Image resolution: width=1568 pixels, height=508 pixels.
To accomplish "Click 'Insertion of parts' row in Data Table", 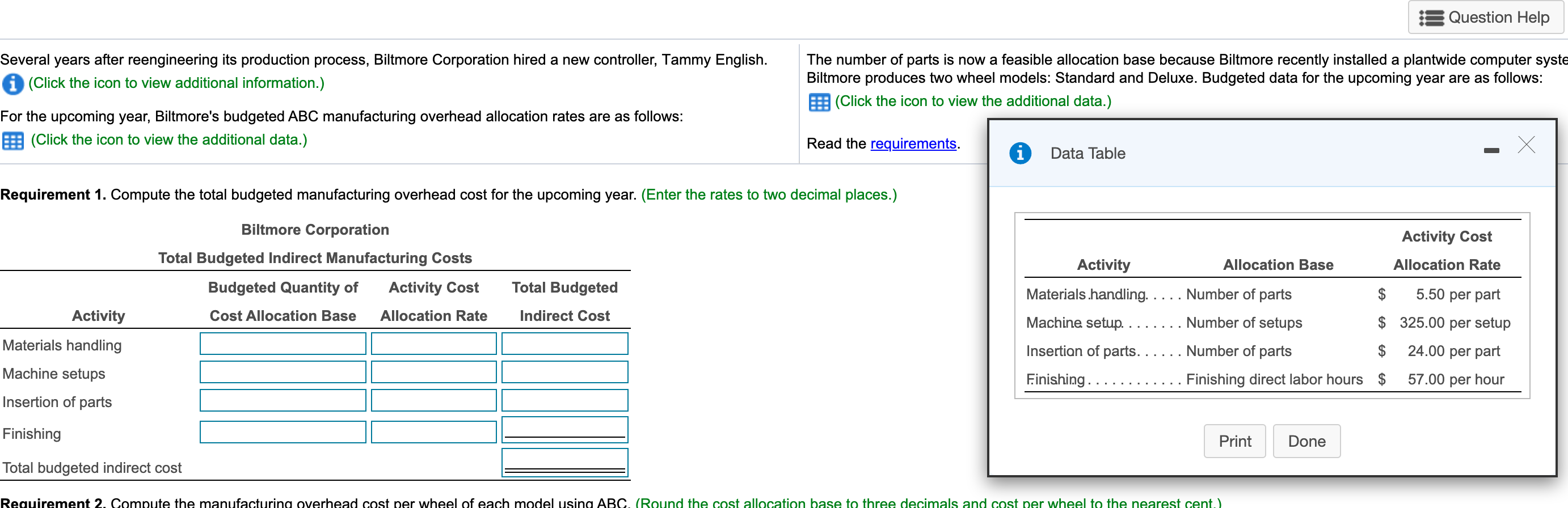I will click(1081, 351).
